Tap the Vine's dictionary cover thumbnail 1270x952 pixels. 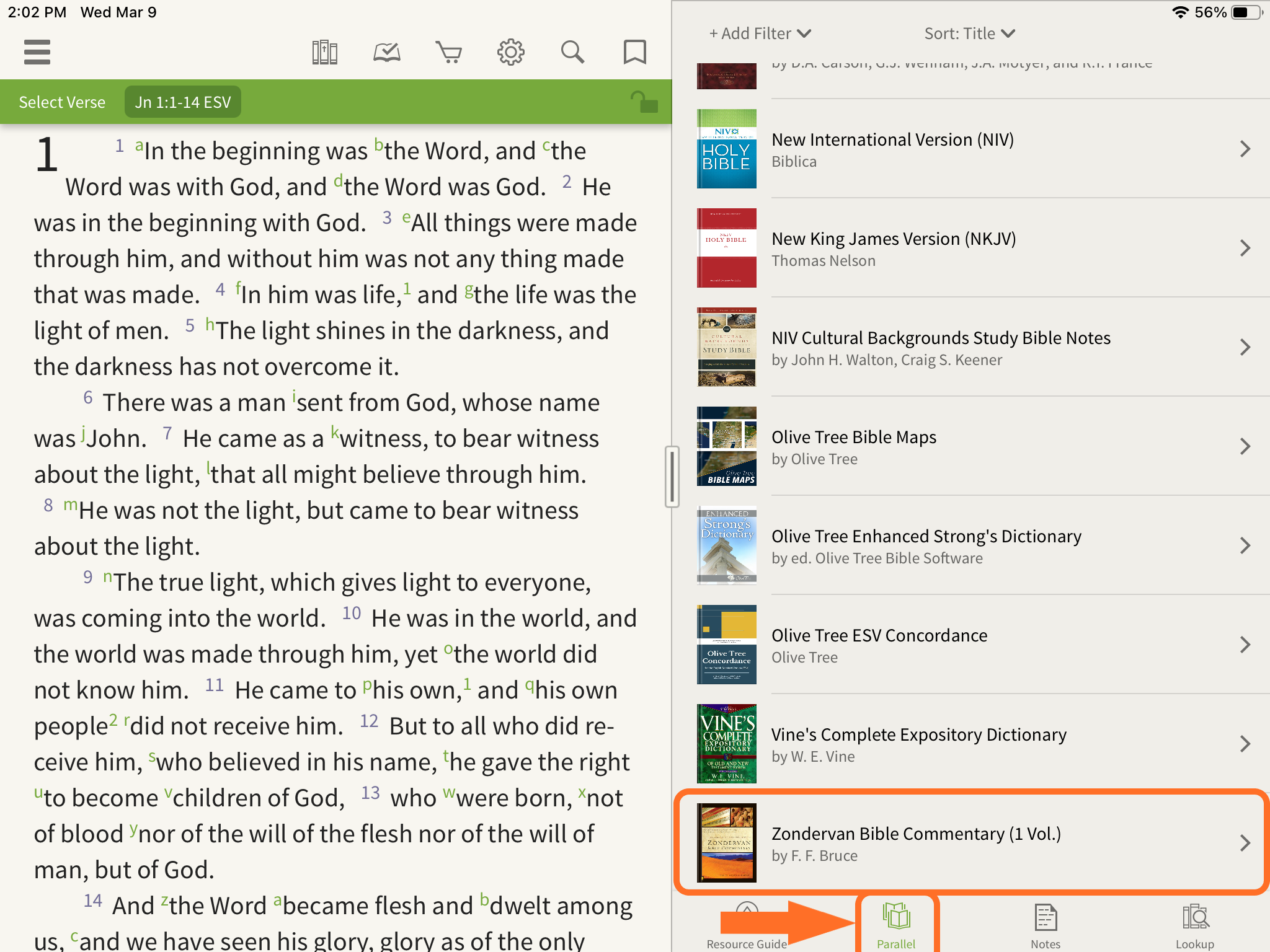[727, 744]
